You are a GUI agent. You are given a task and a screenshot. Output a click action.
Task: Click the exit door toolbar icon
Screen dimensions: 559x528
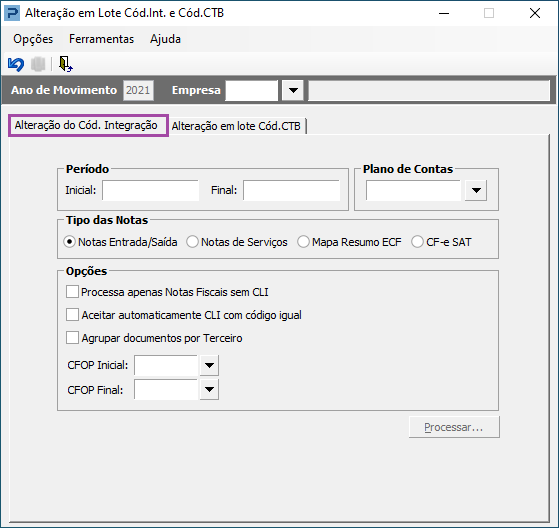(x=66, y=64)
